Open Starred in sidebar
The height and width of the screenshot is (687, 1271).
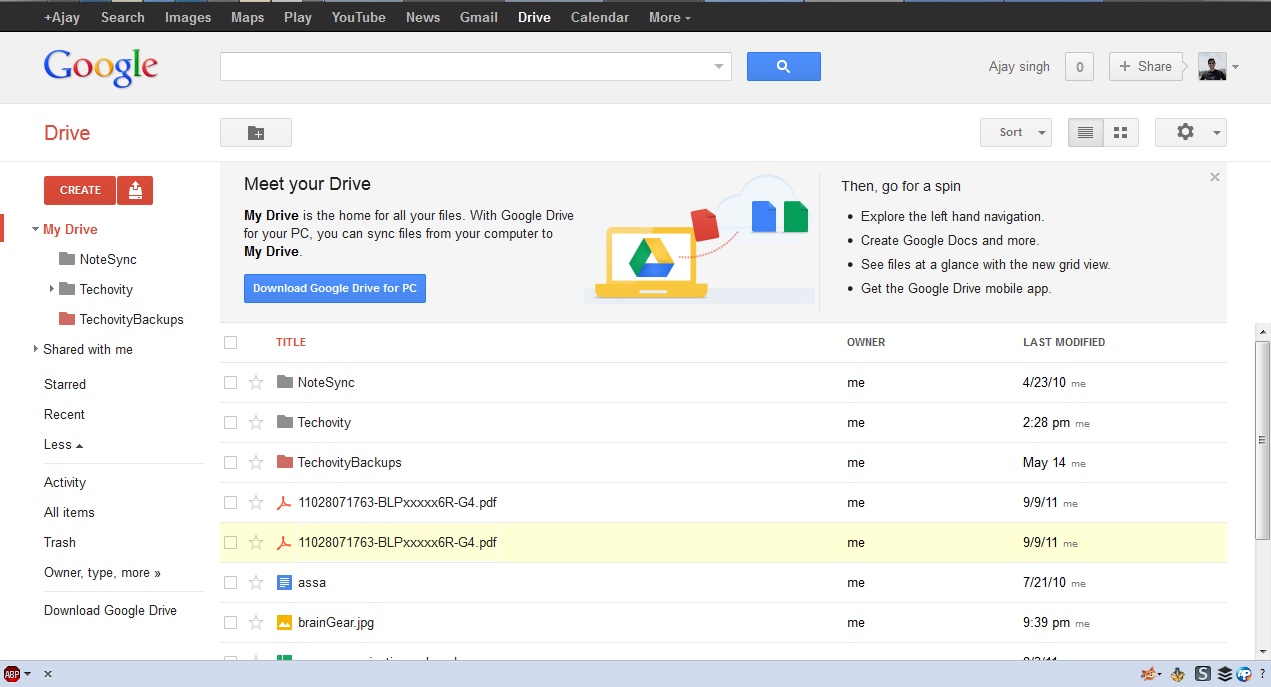[x=65, y=384]
